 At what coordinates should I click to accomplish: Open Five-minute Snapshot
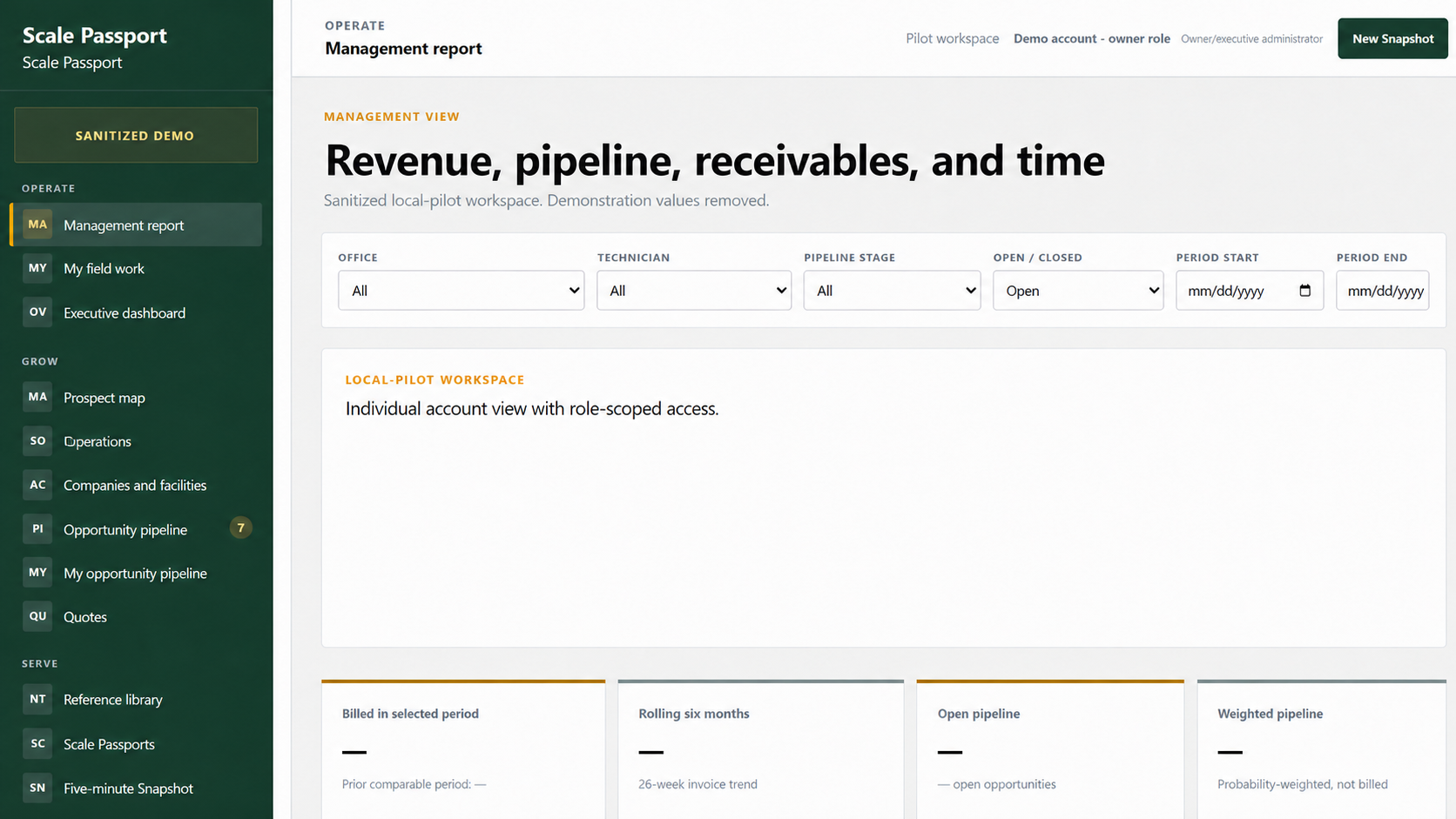coord(136,788)
